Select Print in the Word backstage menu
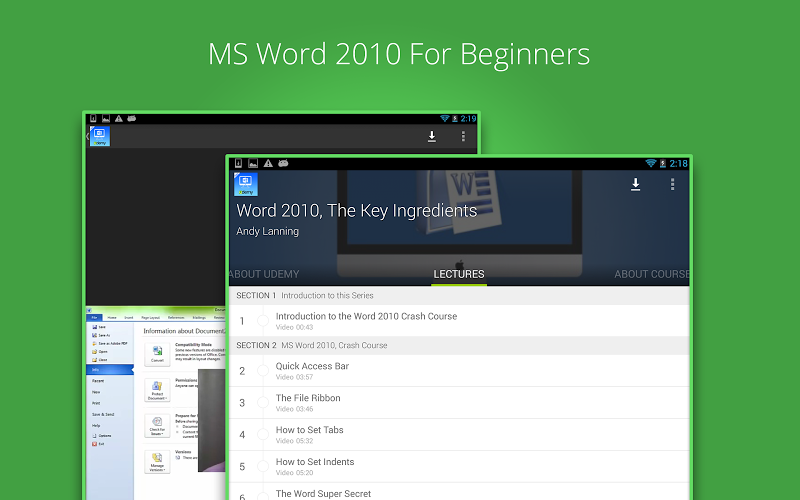The height and width of the screenshot is (500, 800). click(x=96, y=403)
